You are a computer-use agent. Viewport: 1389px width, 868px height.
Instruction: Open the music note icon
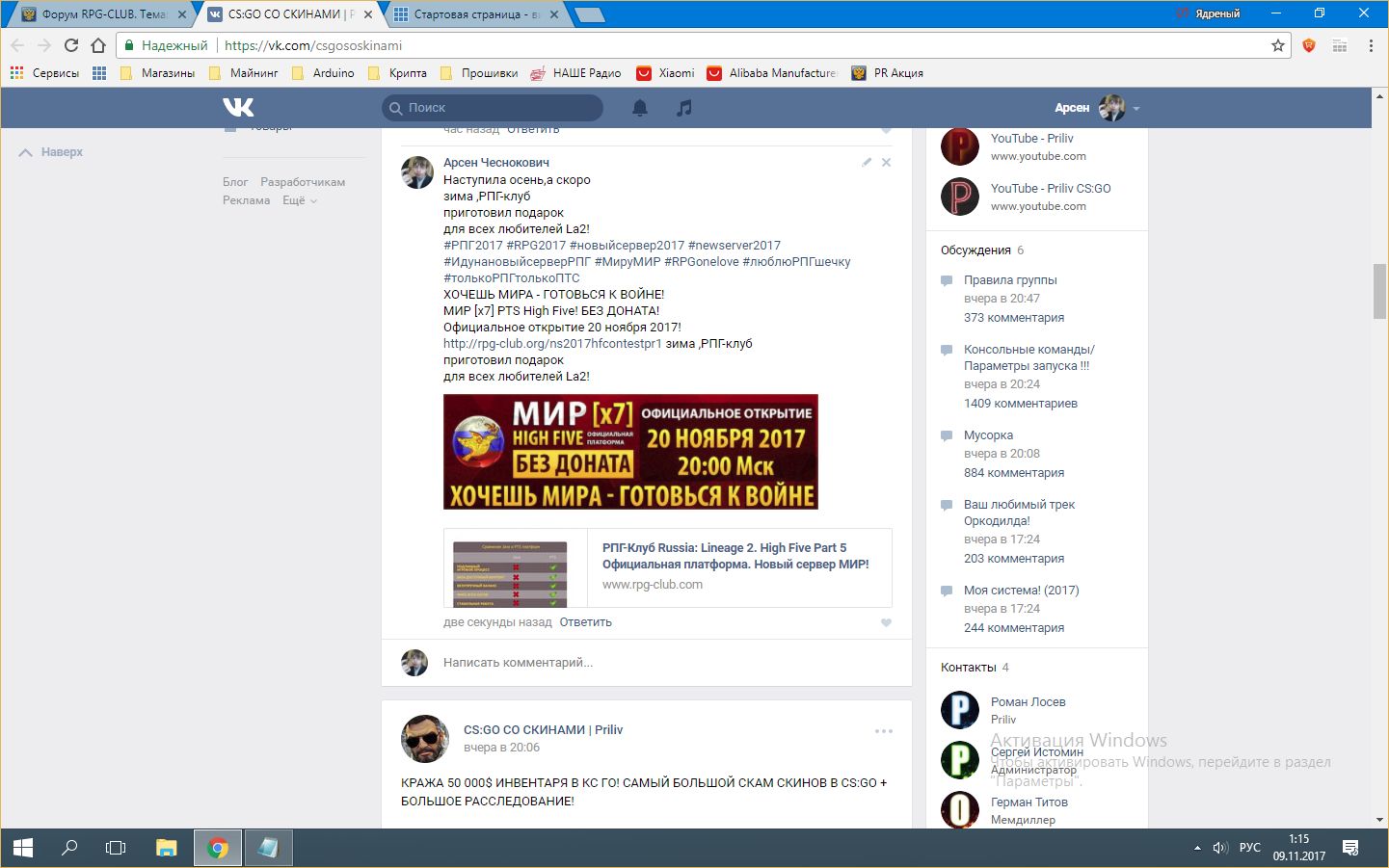[684, 108]
